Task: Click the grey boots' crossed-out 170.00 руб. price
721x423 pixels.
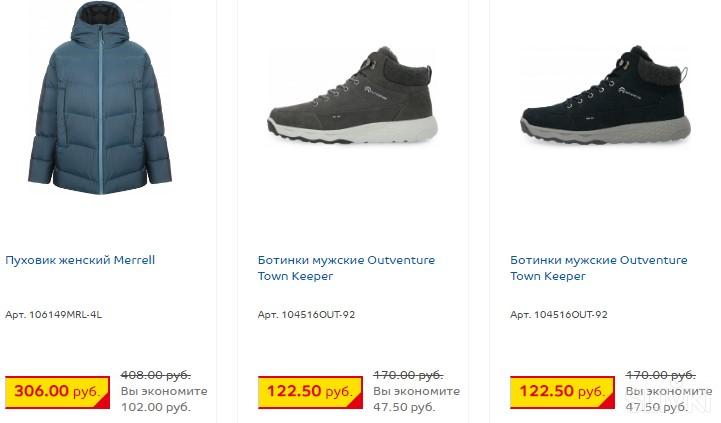Action: 408,375
